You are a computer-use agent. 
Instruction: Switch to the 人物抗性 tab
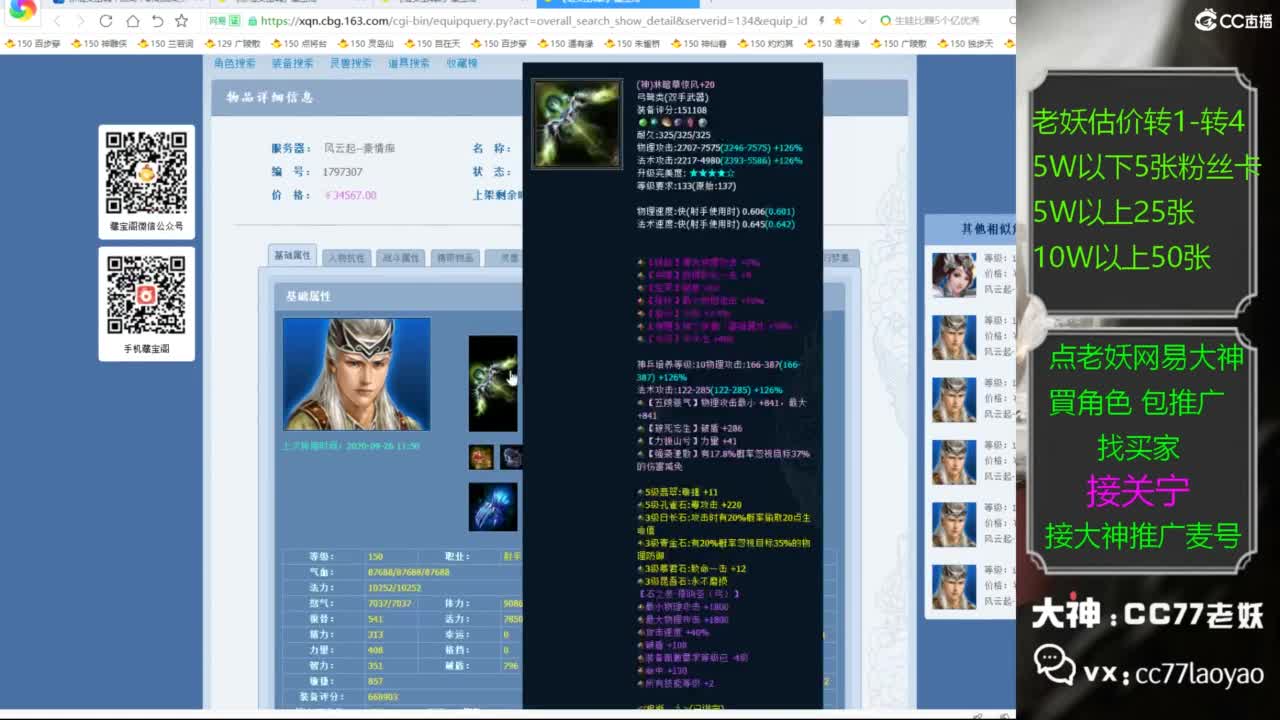[x=346, y=258]
